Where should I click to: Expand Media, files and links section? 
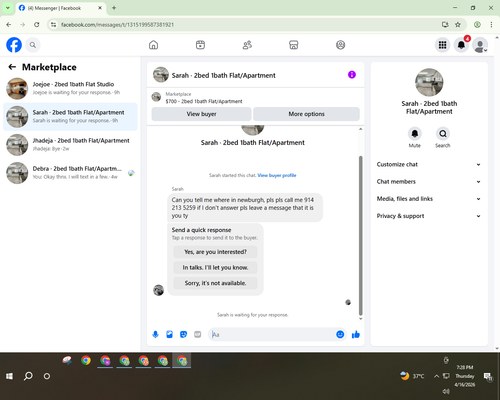[x=429, y=199]
